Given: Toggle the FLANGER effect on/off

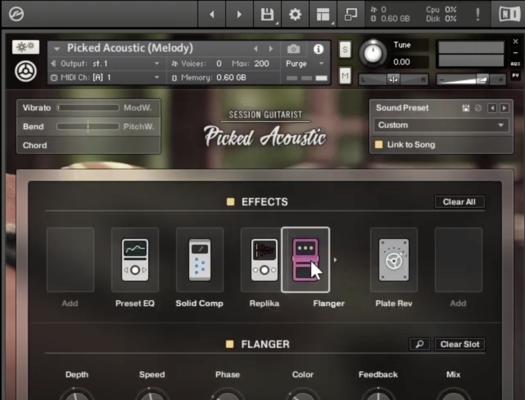Looking at the screenshot, I should coord(230,344).
